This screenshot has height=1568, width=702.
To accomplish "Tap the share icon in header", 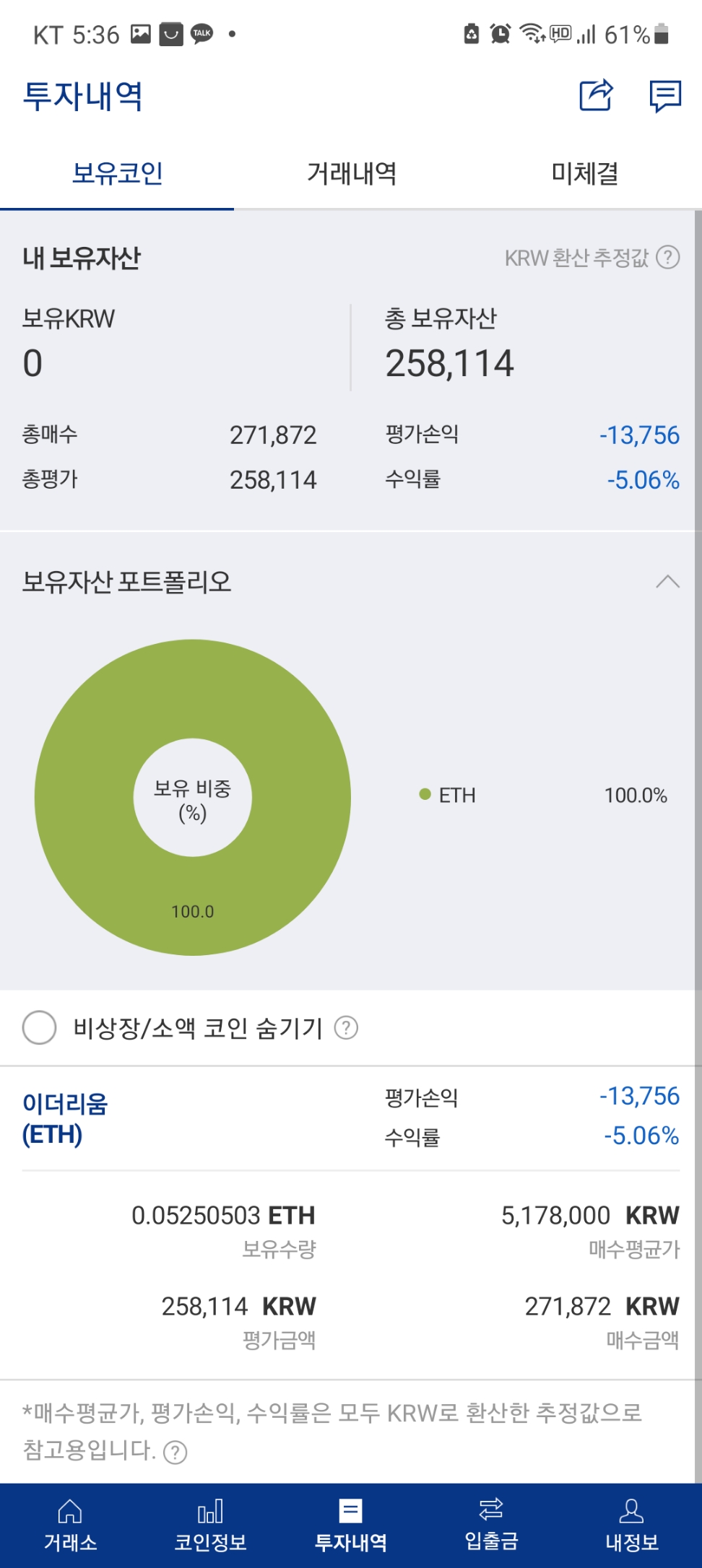I will 596,95.
